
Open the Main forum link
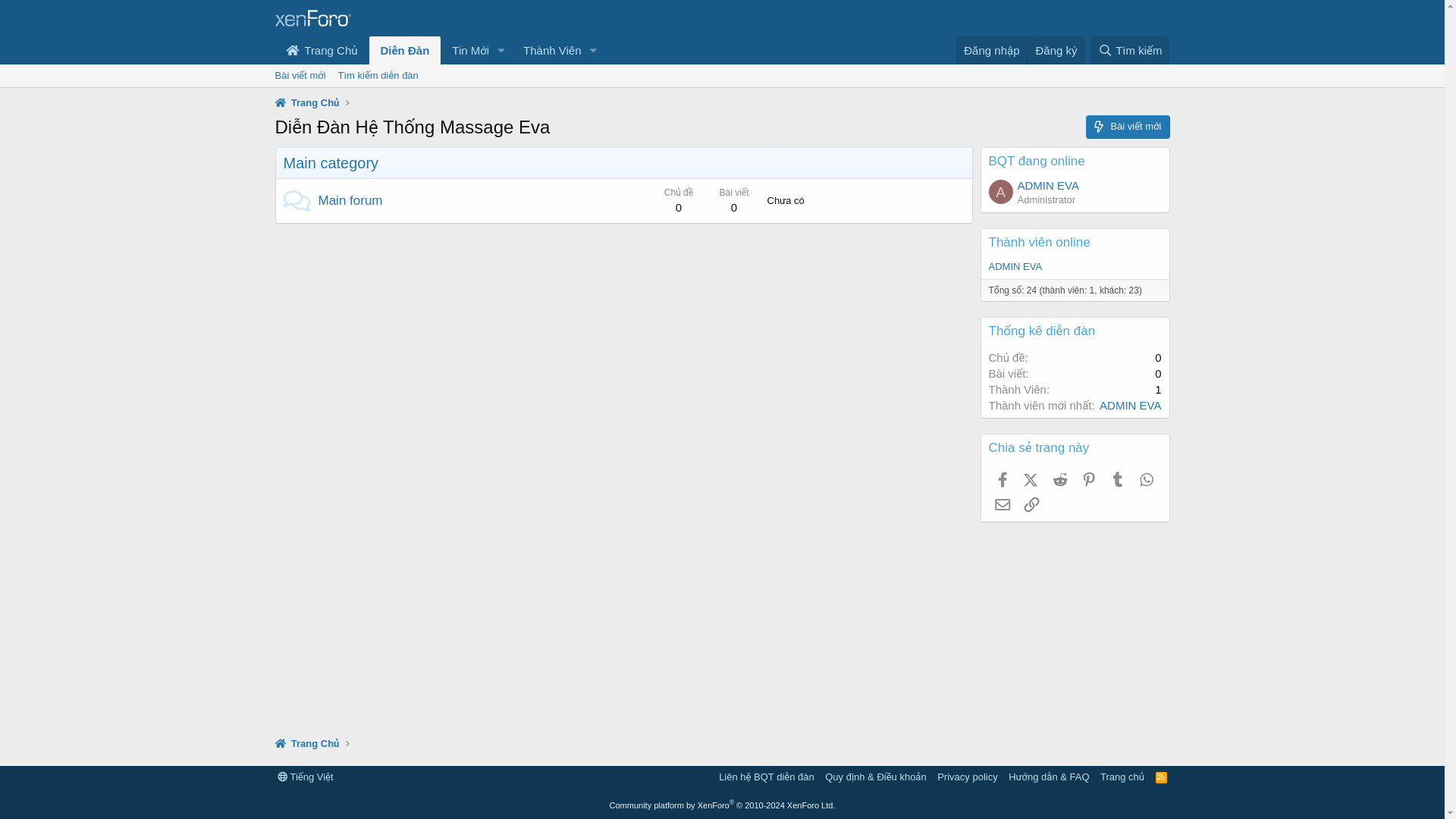pos(350,201)
